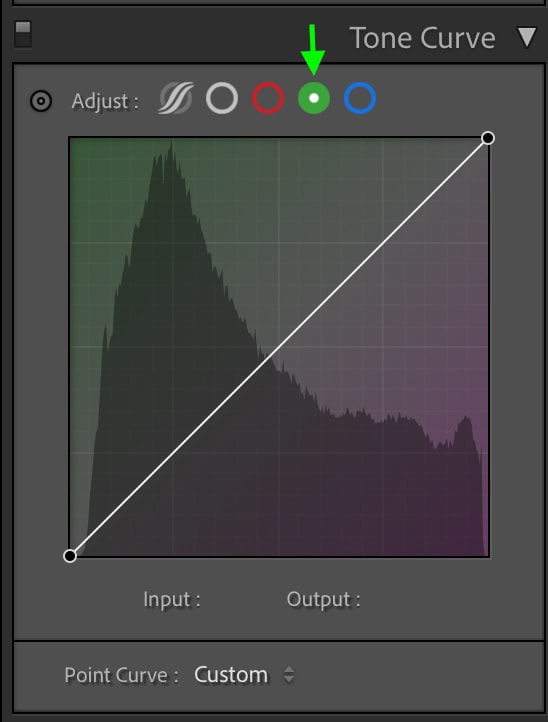
Task: Add a point at the curve's midpoint
Action: point(279,347)
